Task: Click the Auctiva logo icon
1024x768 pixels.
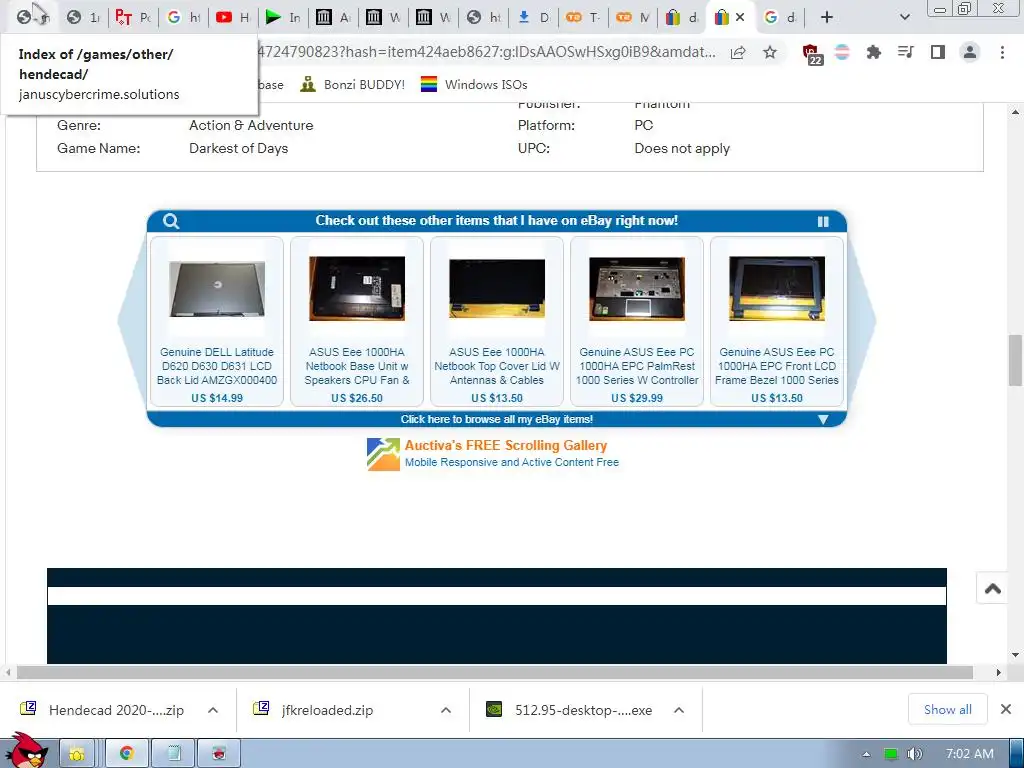Action: click(x=383, y=454)
